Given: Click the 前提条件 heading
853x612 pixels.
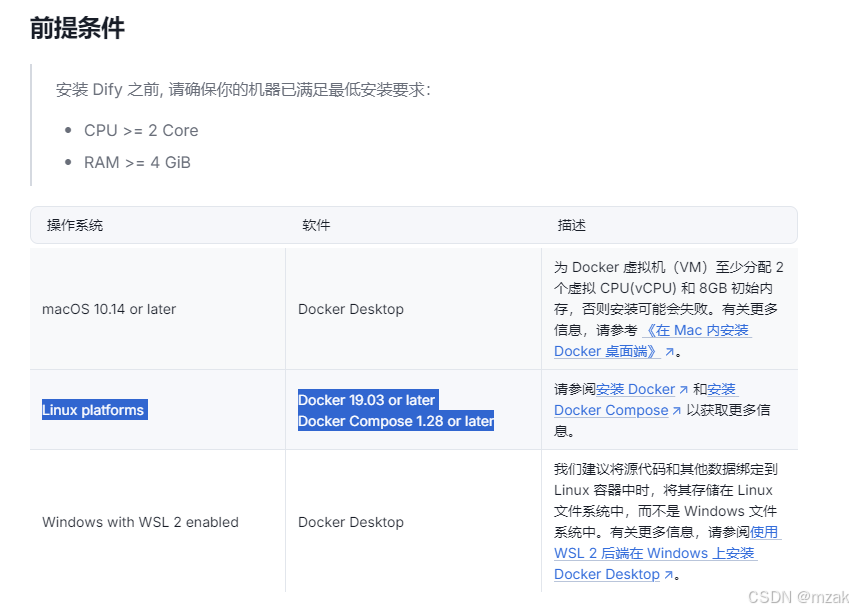Looking at the screenshot, I should [x=77, y=28].
